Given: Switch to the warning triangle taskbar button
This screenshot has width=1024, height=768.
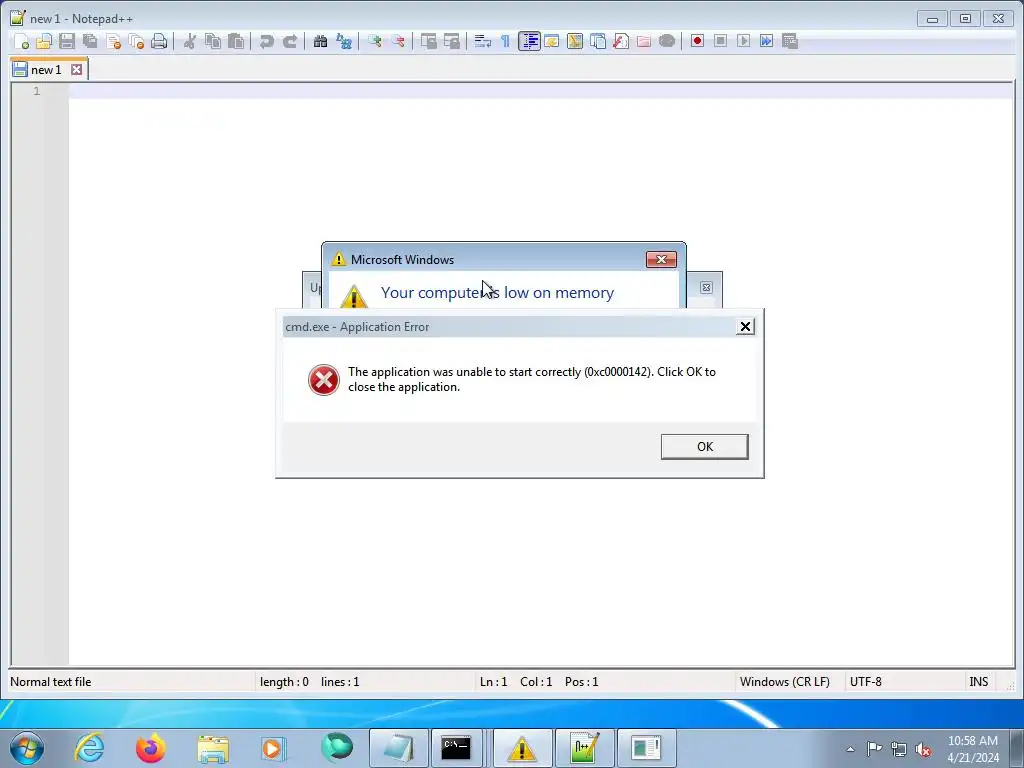Looking at the screenshot, I should click(x=521, y=748).
